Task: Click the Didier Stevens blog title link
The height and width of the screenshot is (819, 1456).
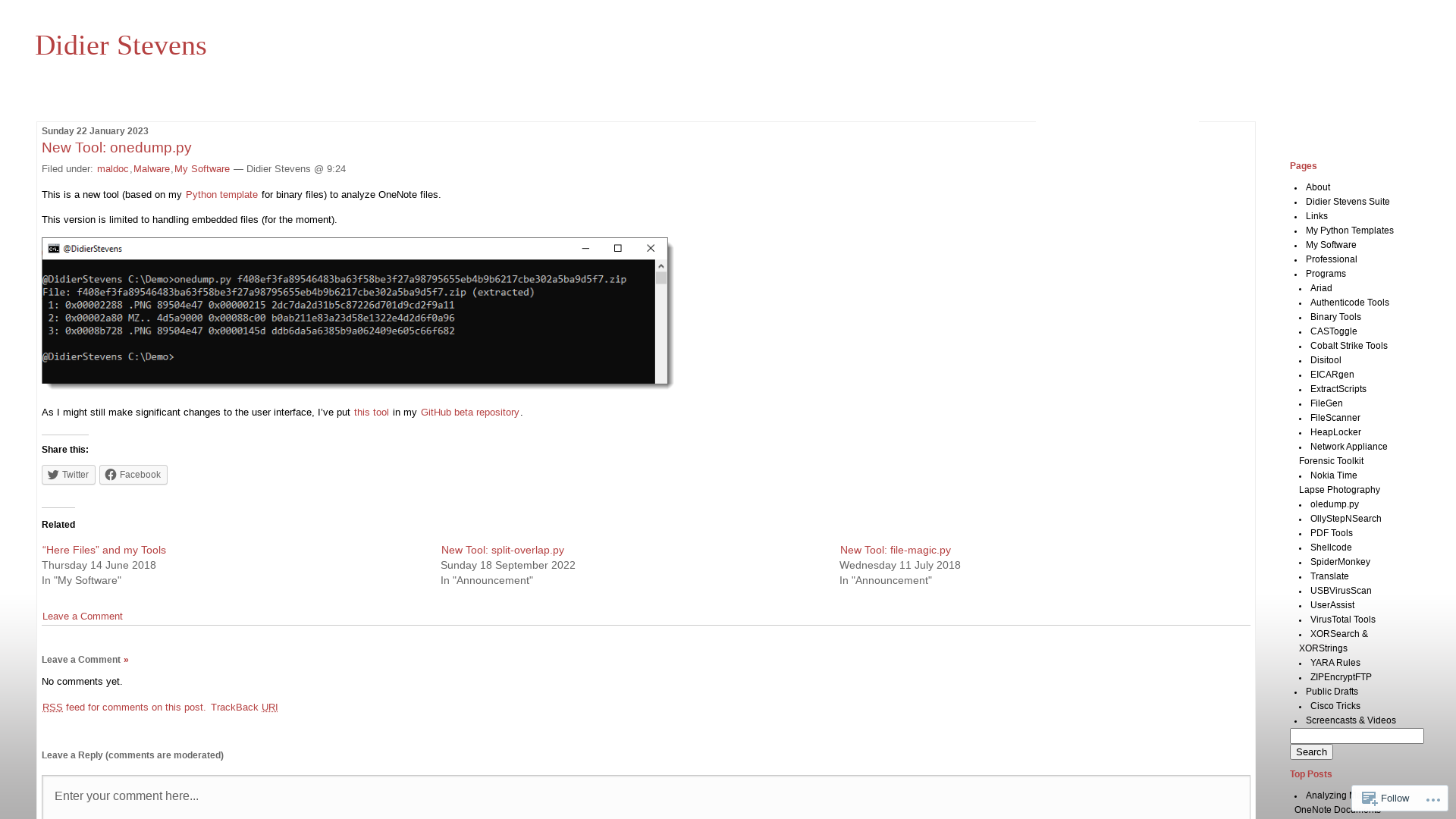Action: point(120,45)
